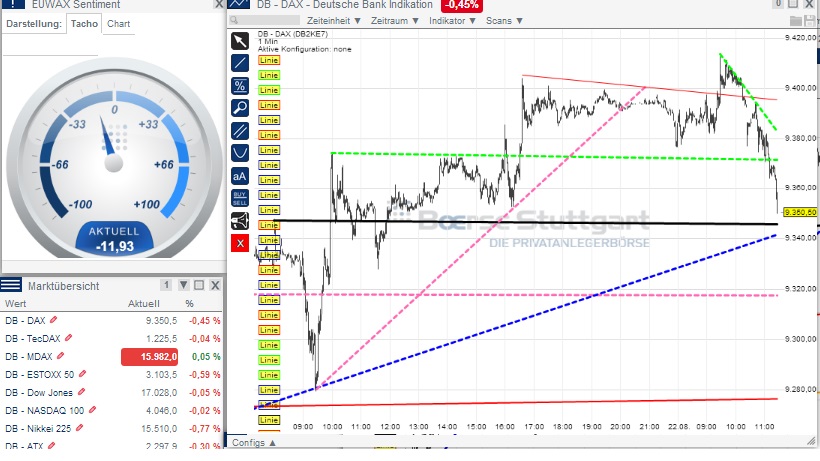
Task: Open the Marktübersicht dropdown triangle
Action: 184,285
